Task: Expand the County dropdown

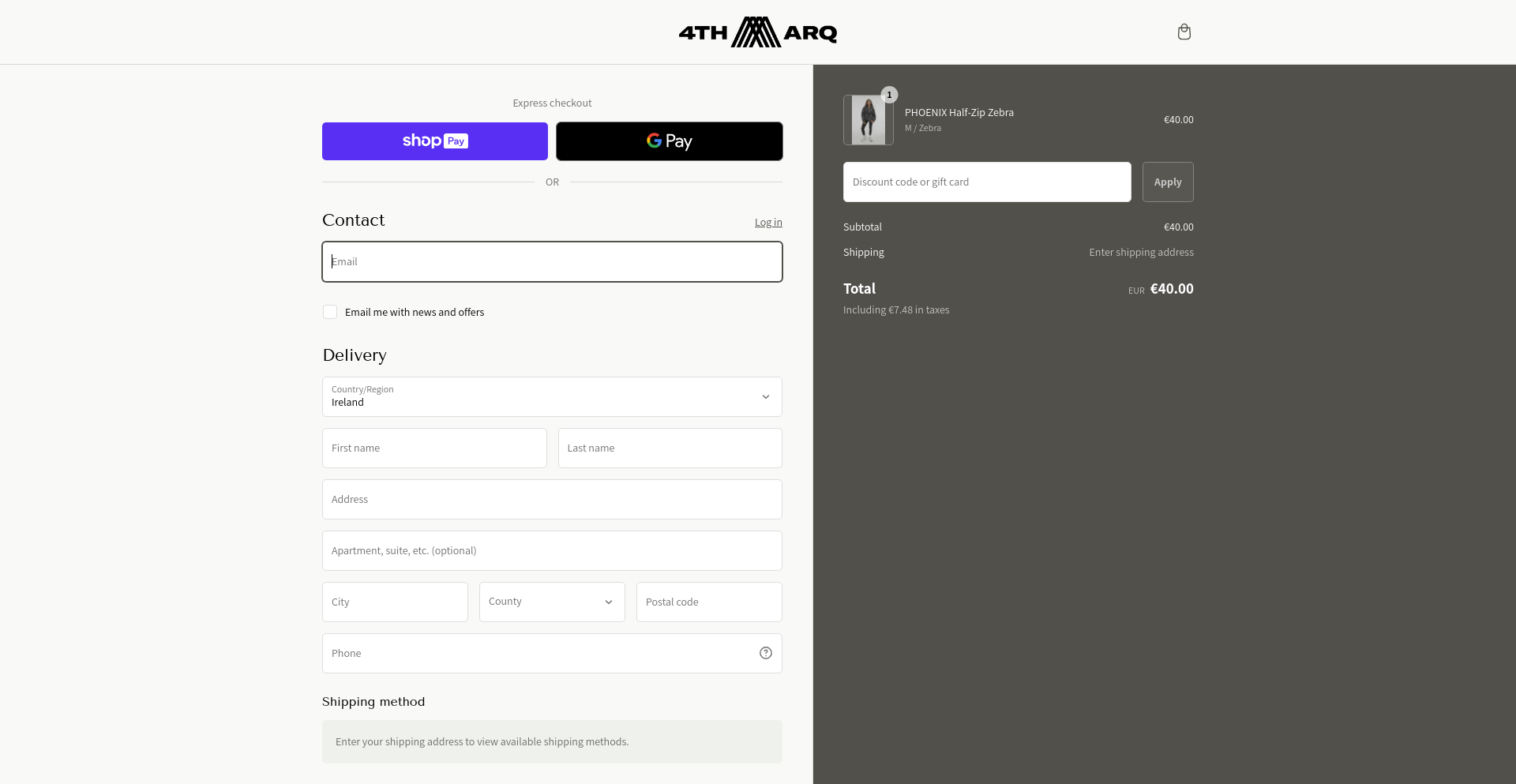Action: pyautogui.click(x=552, y=602)
